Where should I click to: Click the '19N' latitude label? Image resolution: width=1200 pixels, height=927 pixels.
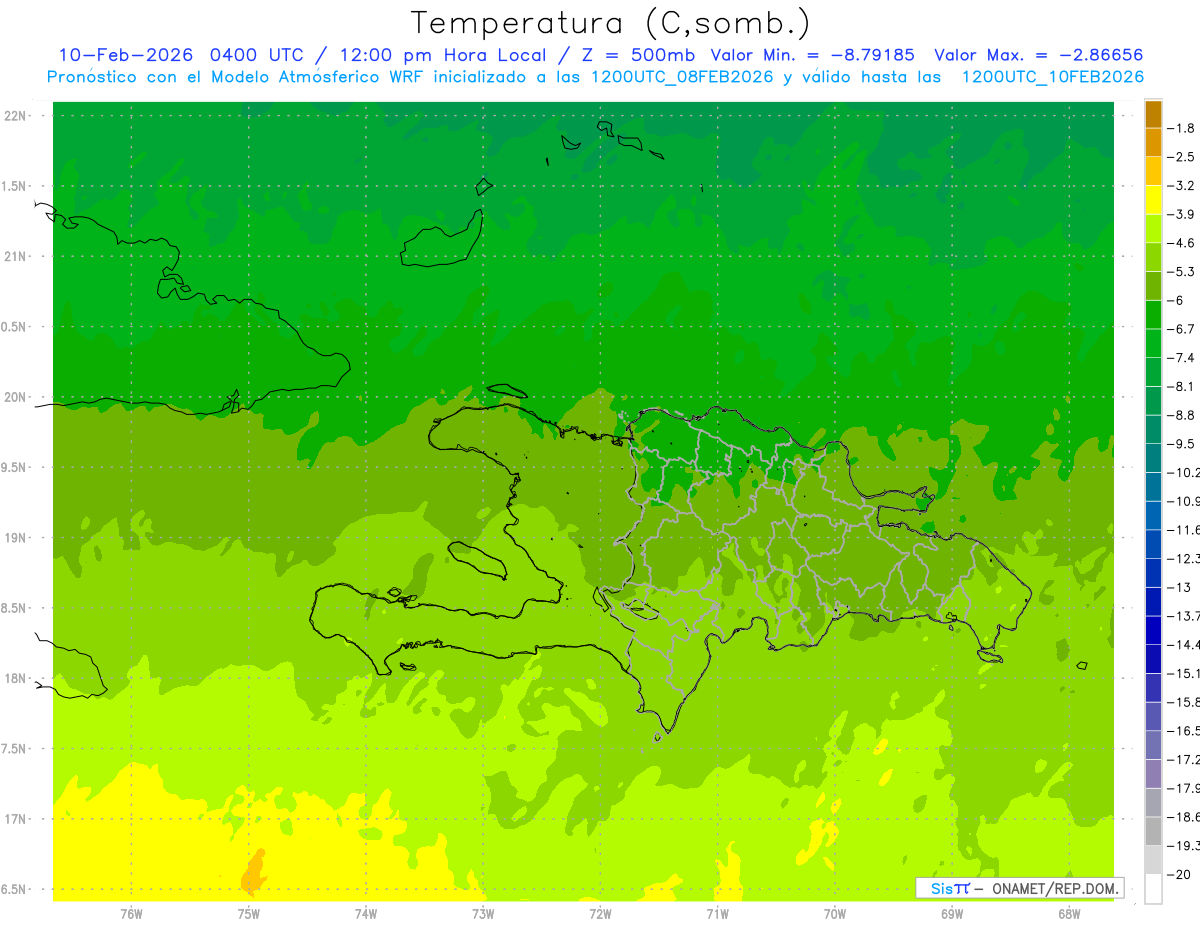click(16, 538)
